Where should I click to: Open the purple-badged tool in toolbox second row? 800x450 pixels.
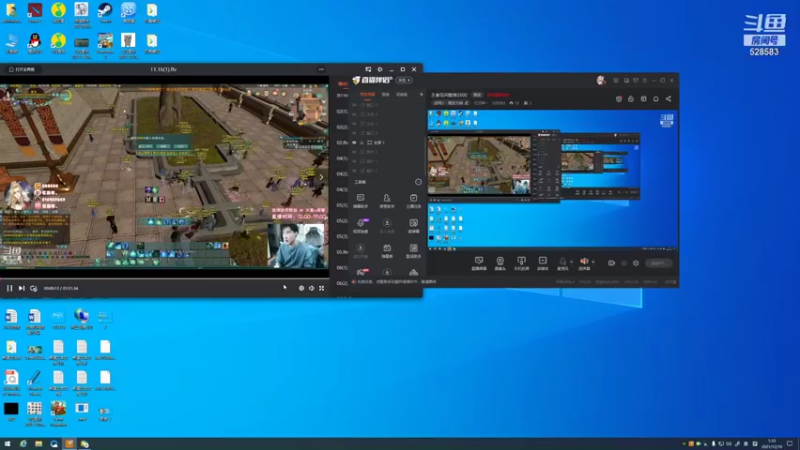[x=361, y=226]
